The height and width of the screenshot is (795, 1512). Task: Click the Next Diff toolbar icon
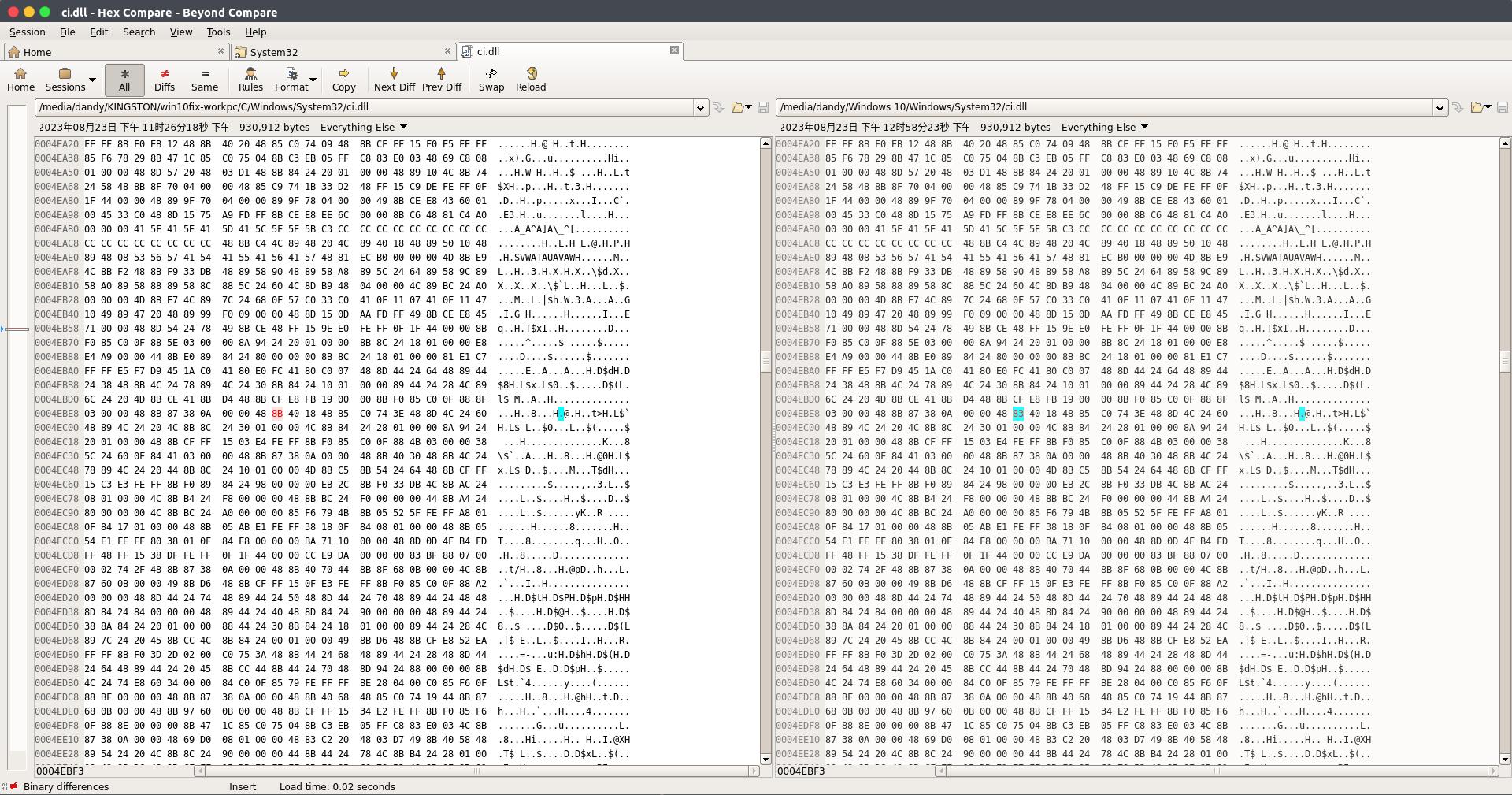click(x=394, y=79)
